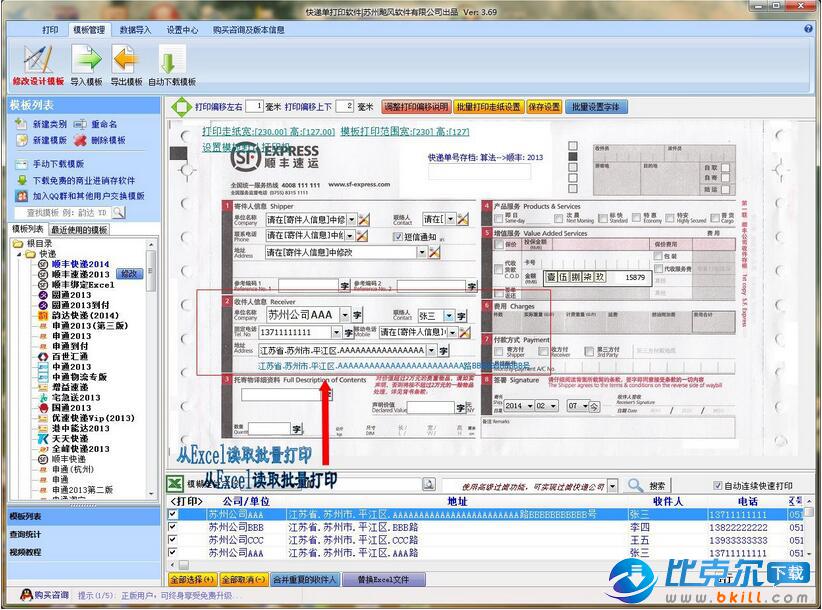This screenshot has height=610, width=822.
Task: Click the 批量设置字体 button
Action: [596, 107]
